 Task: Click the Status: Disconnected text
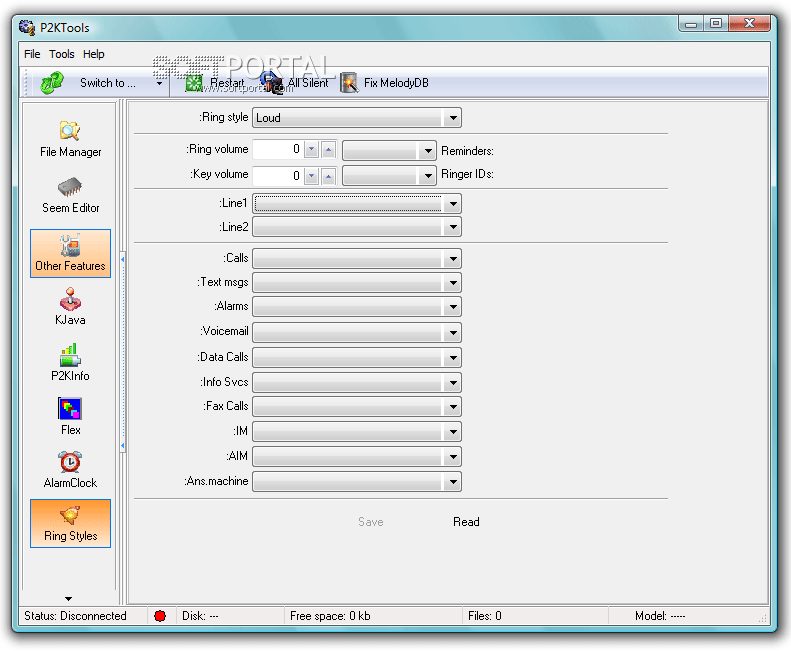(75, 616)
